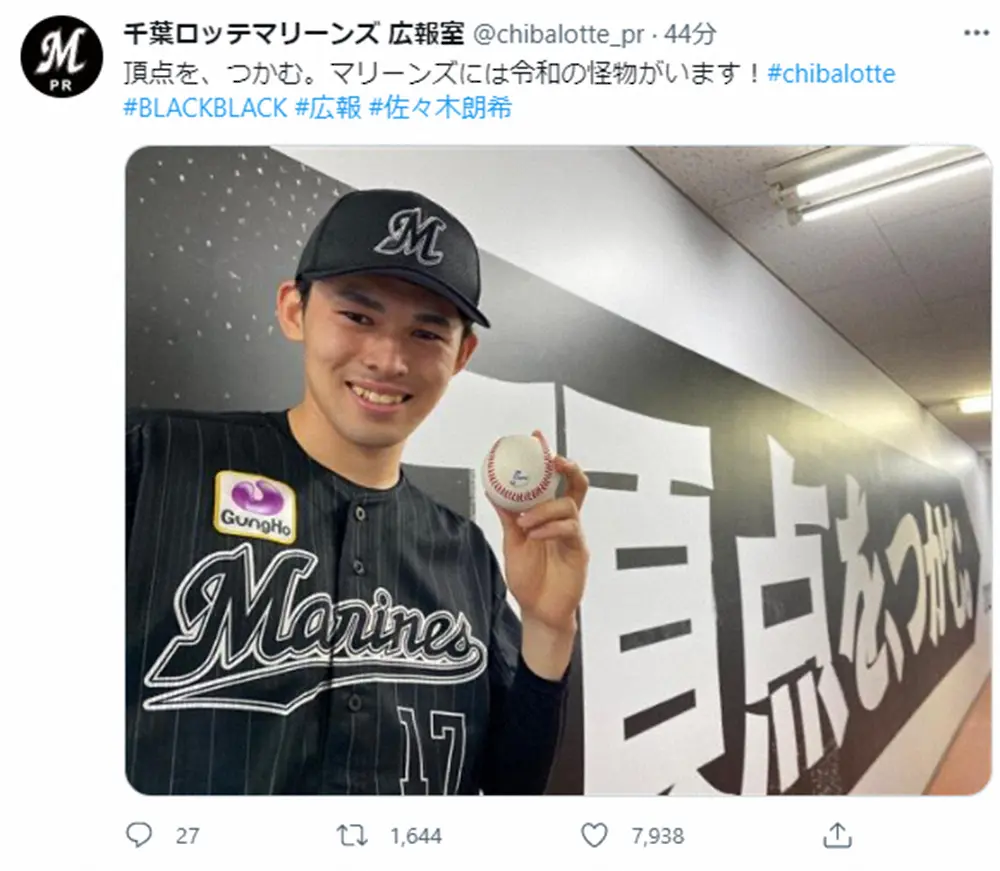
Task: View the 7,938 likes count
Action: click(x=658, y=836)
